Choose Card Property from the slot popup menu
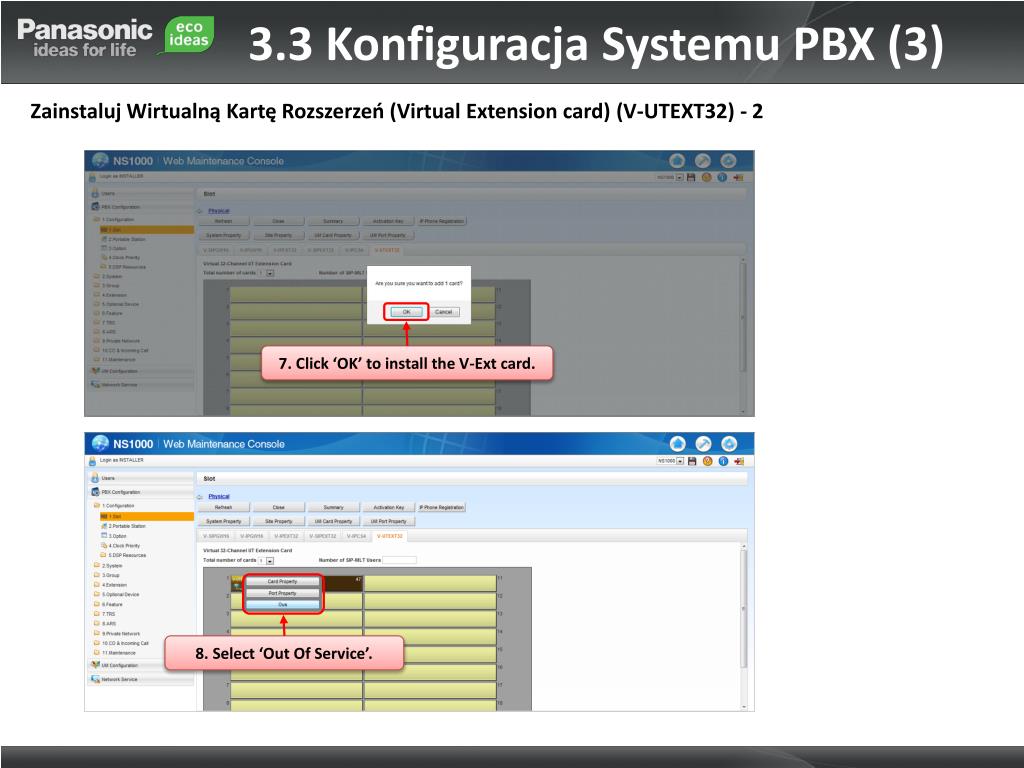1024x768 pixels. (x=282, y=581)
